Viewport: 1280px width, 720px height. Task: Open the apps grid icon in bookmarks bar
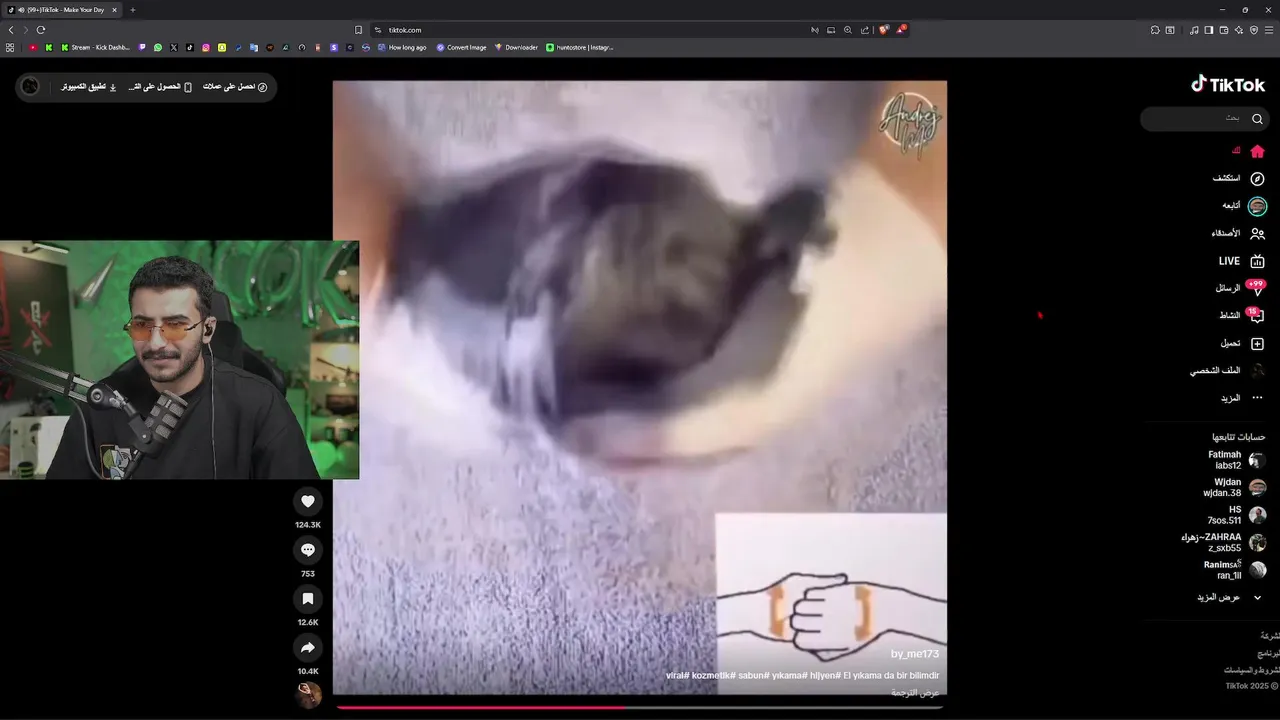[x=10, y=47]
